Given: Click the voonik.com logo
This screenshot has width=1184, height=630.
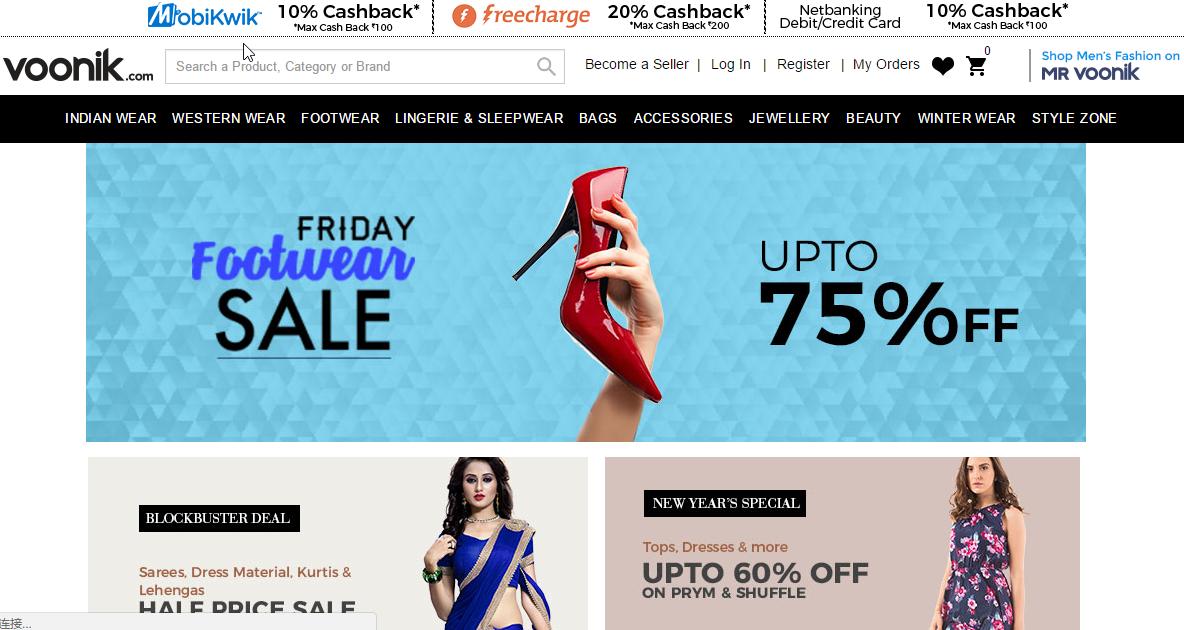Looking at the screenshot, I should click(x=79, y=66).
